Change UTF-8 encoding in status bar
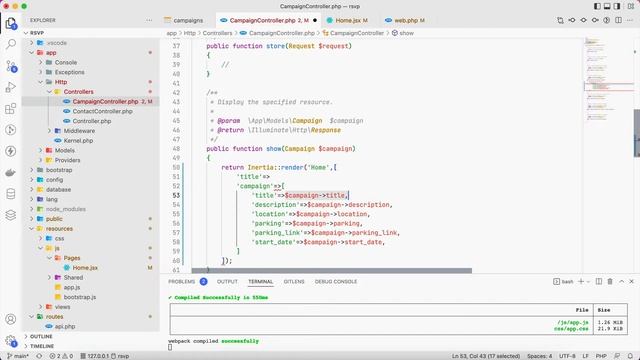 click(x=567, y=356)
